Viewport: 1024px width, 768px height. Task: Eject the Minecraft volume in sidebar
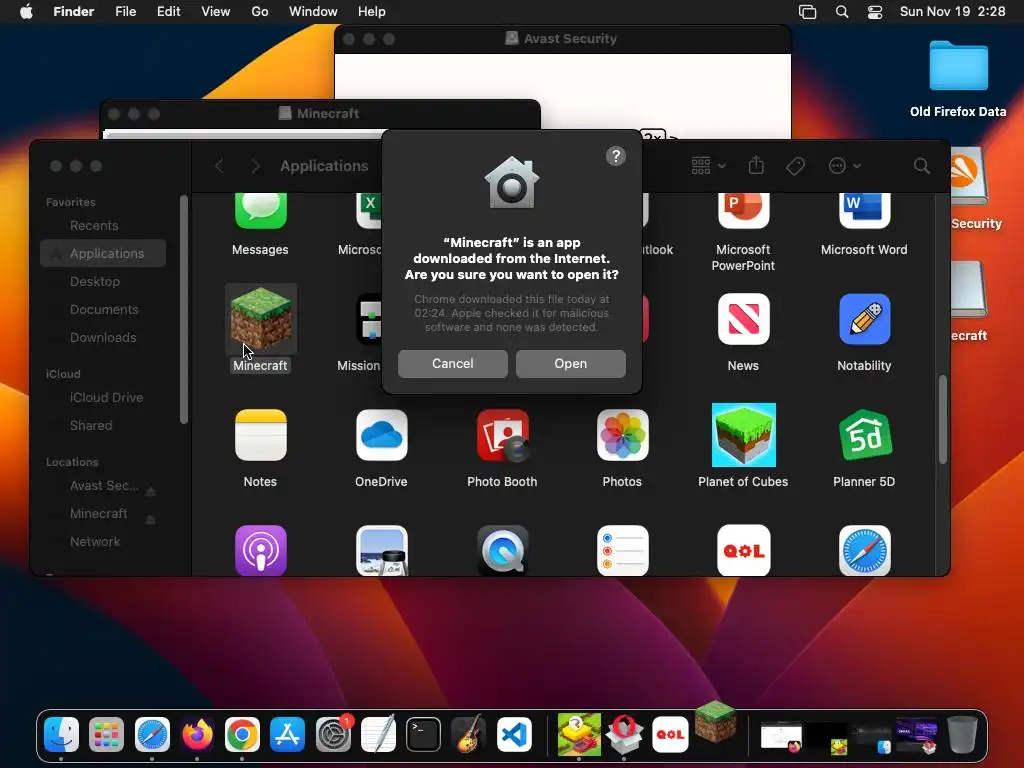[x=150, y=519]
